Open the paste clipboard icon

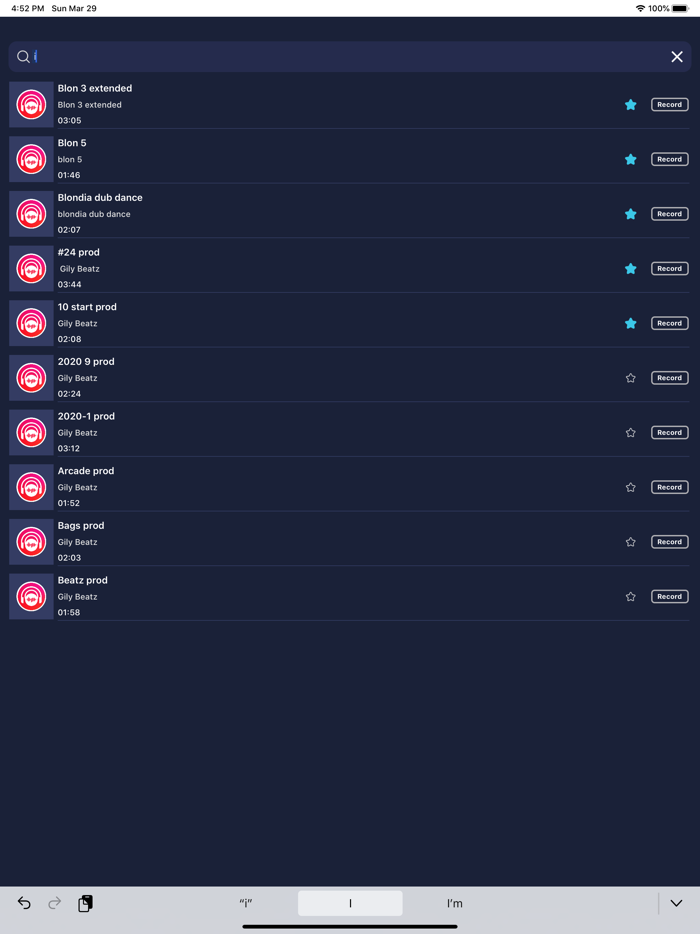(x=85, y=903)
